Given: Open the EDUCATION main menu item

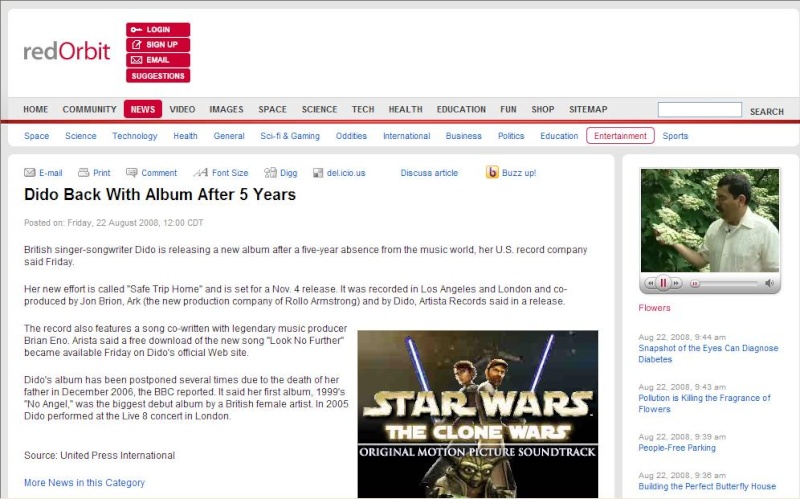Looking at the screenshot, I should [461, 109].
